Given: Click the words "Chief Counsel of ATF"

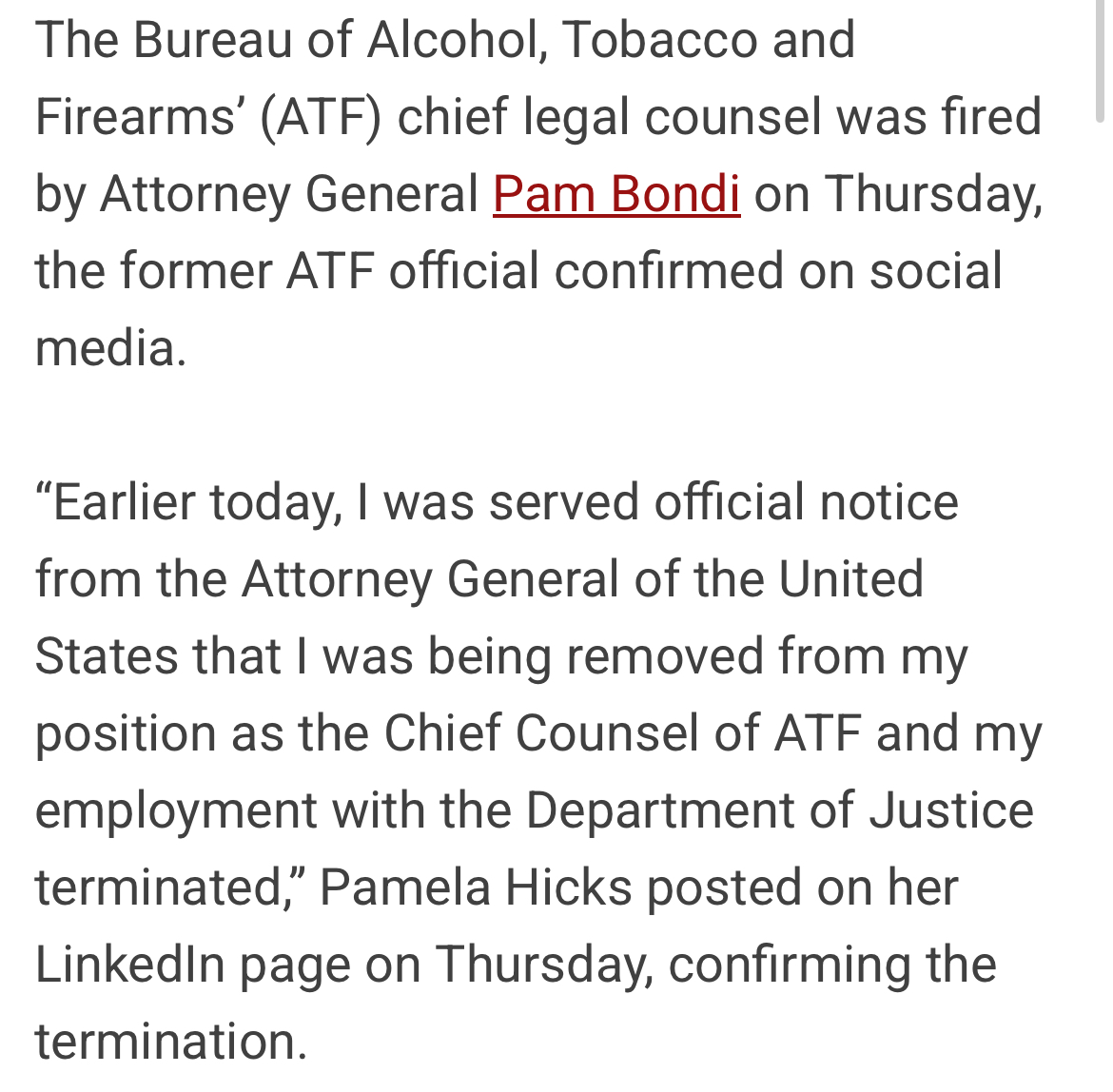Looking at the screenshot, I should (x=623, y=732).
